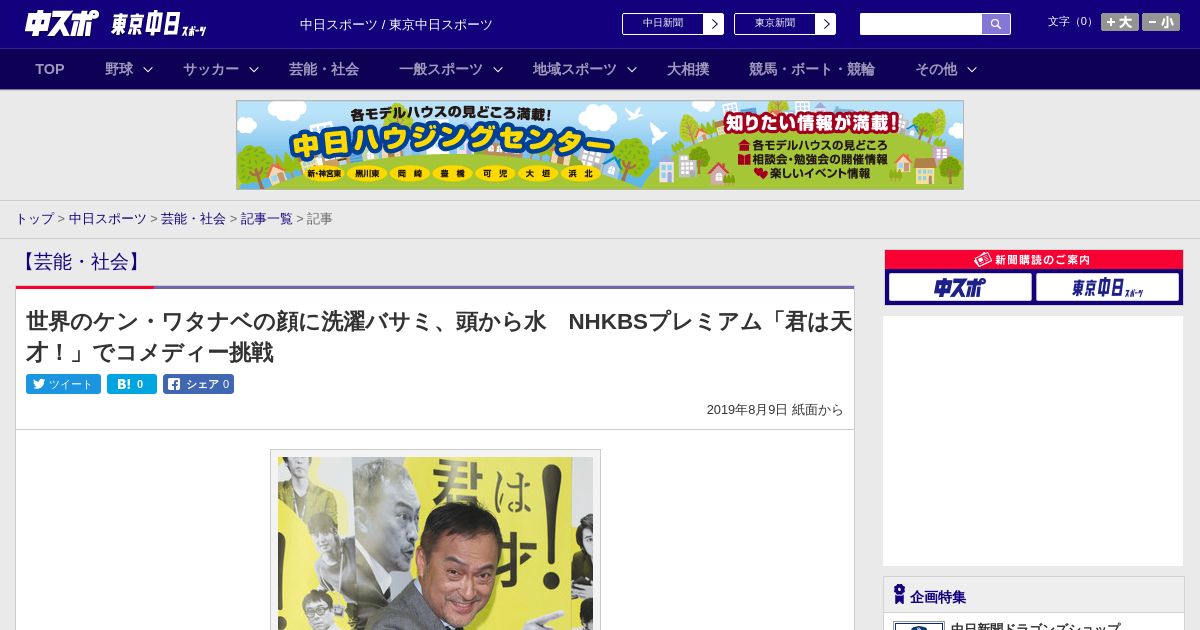Go to 中日スポーツ breadcrumb link

[107, 219]
